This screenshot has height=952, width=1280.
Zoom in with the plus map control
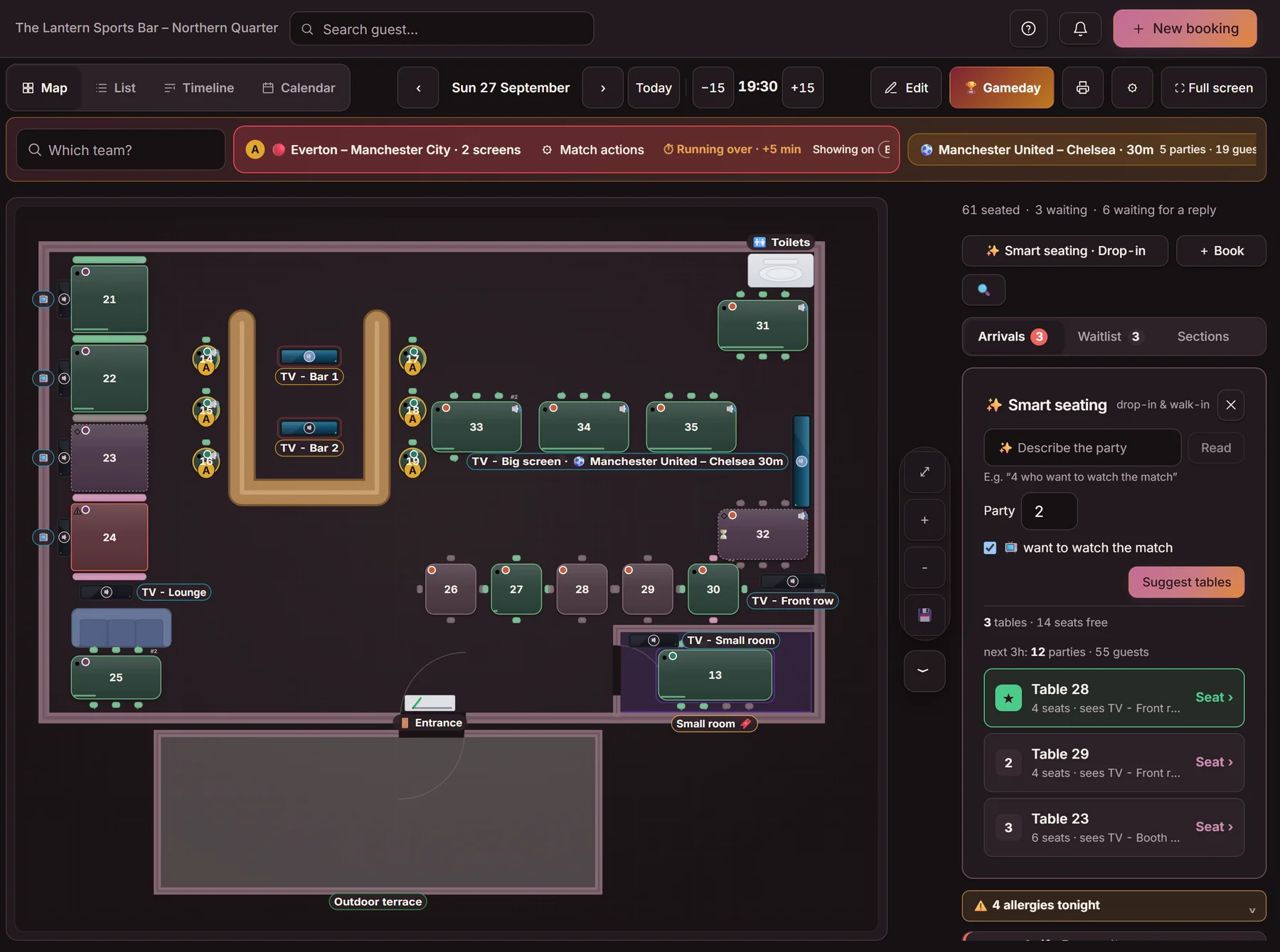[924, 520]
